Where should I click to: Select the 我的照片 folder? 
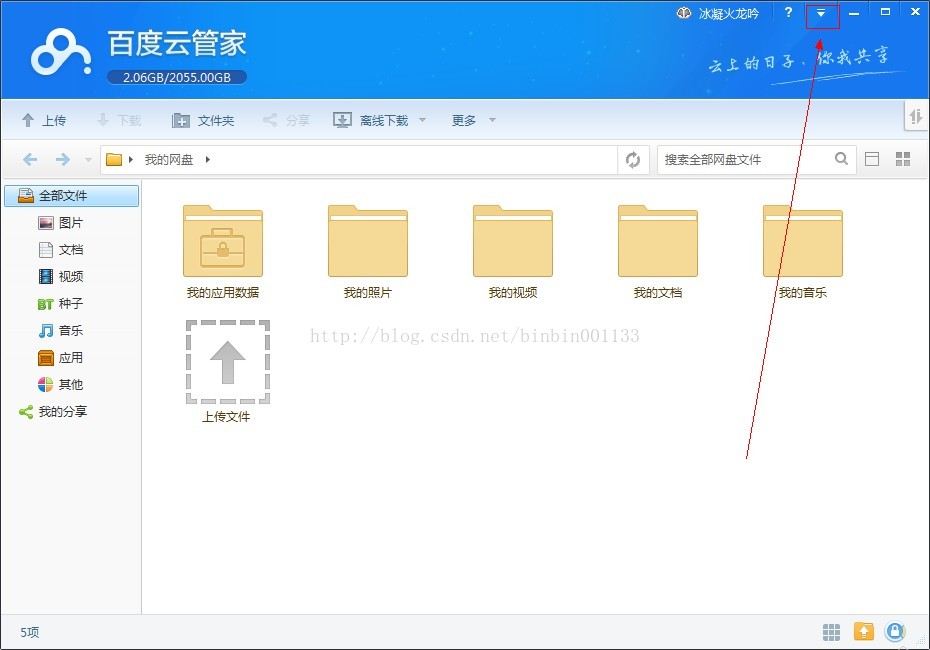tap(368, 251)
